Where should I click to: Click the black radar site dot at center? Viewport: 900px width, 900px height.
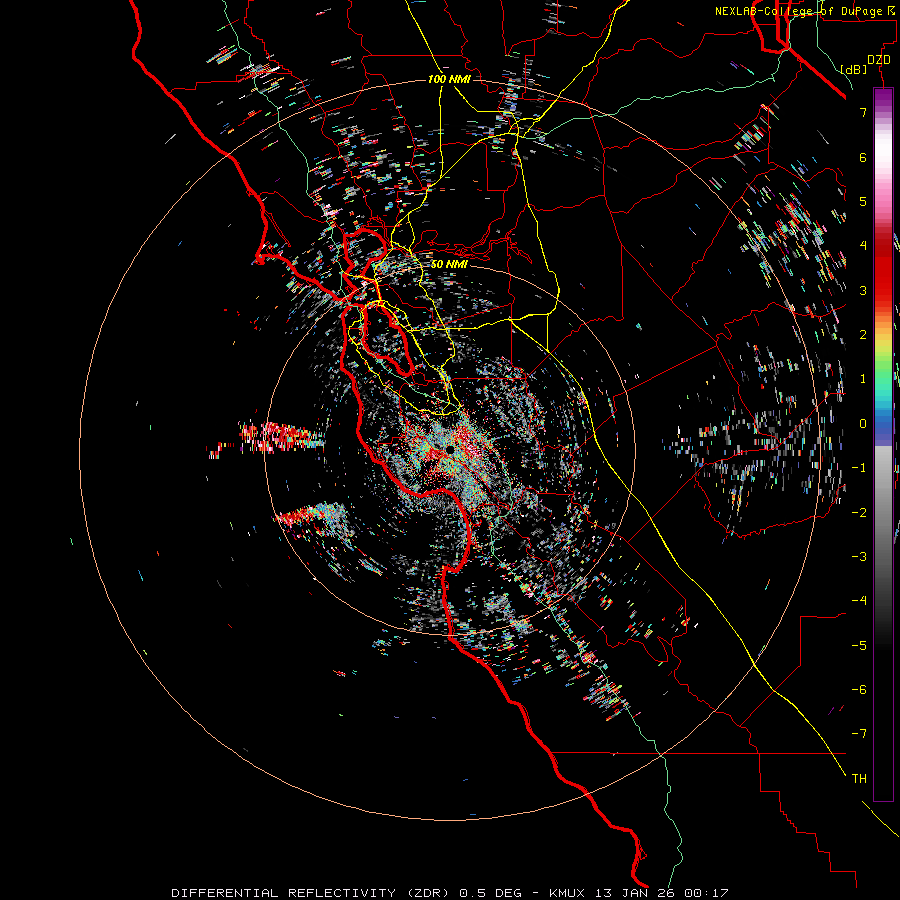click(451, 449)
